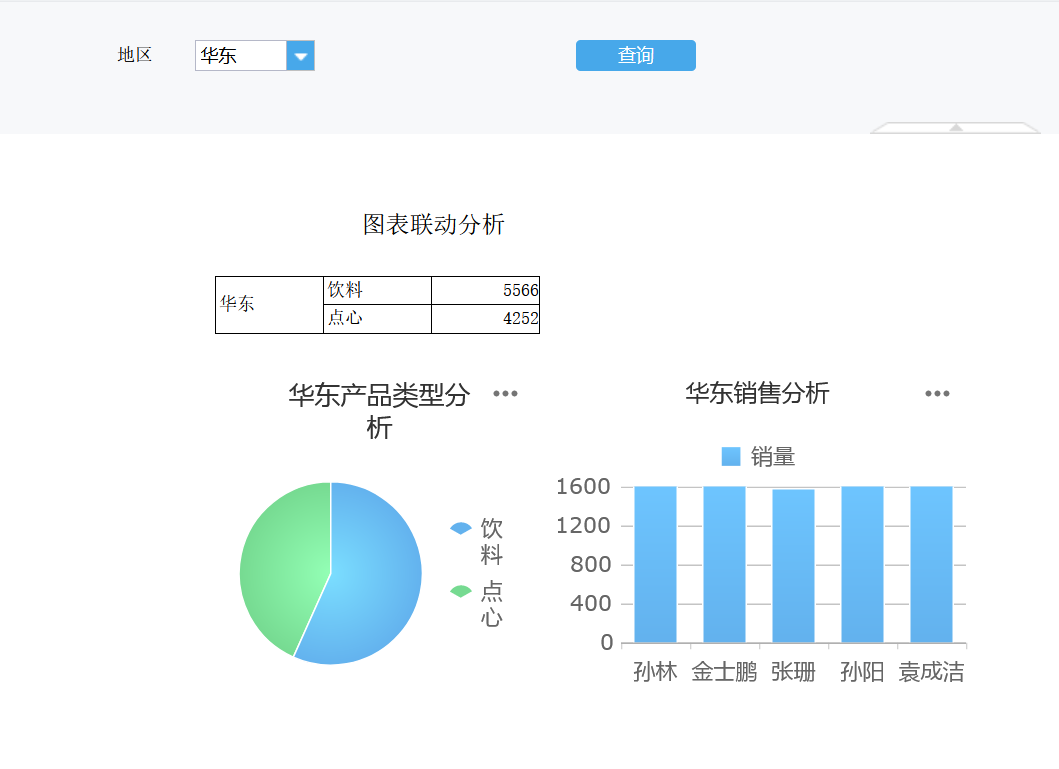This screenshot has height=769, width=1059.
Task: Select the bar for 袁成洁
Action: pyautogui.click(x=931, y=565)
